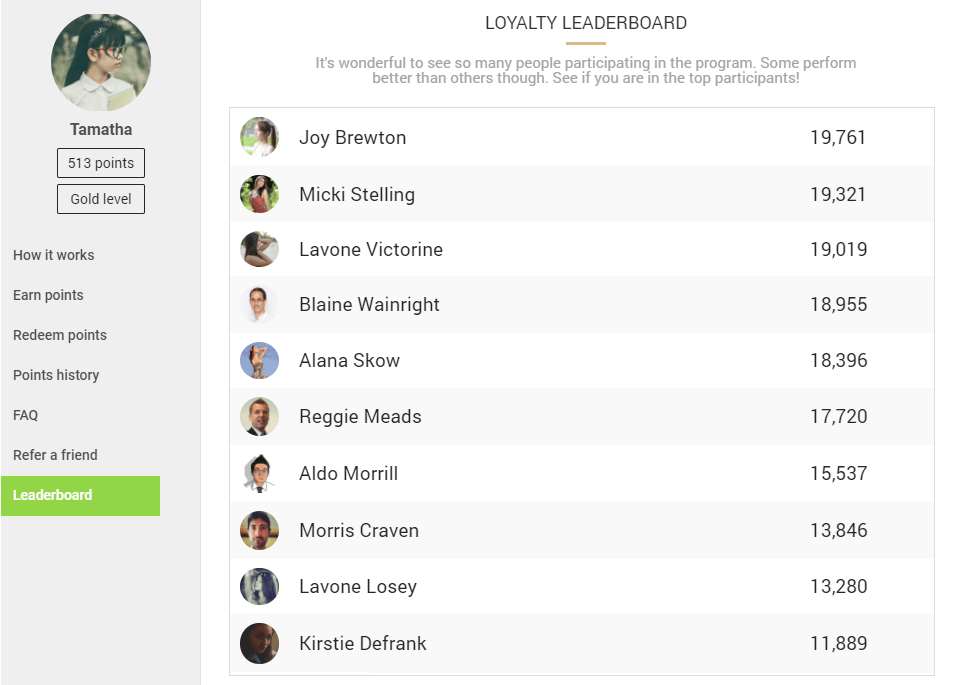Select Lavone Victorine's avatar

pos(259,248)
